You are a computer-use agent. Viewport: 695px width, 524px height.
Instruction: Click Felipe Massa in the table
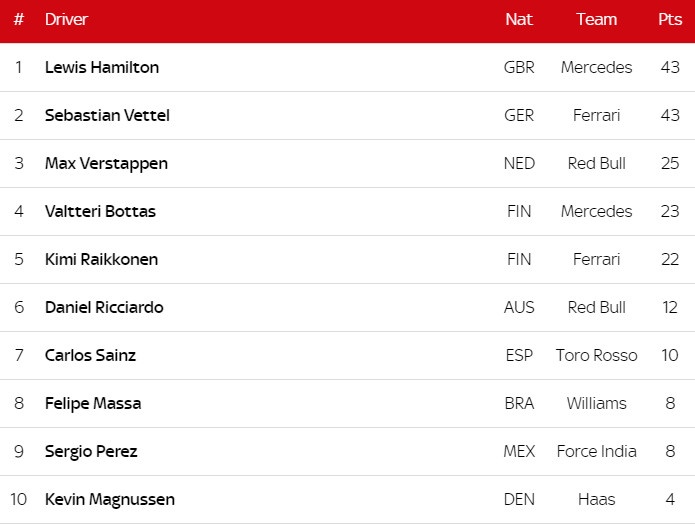pos(93,404)
